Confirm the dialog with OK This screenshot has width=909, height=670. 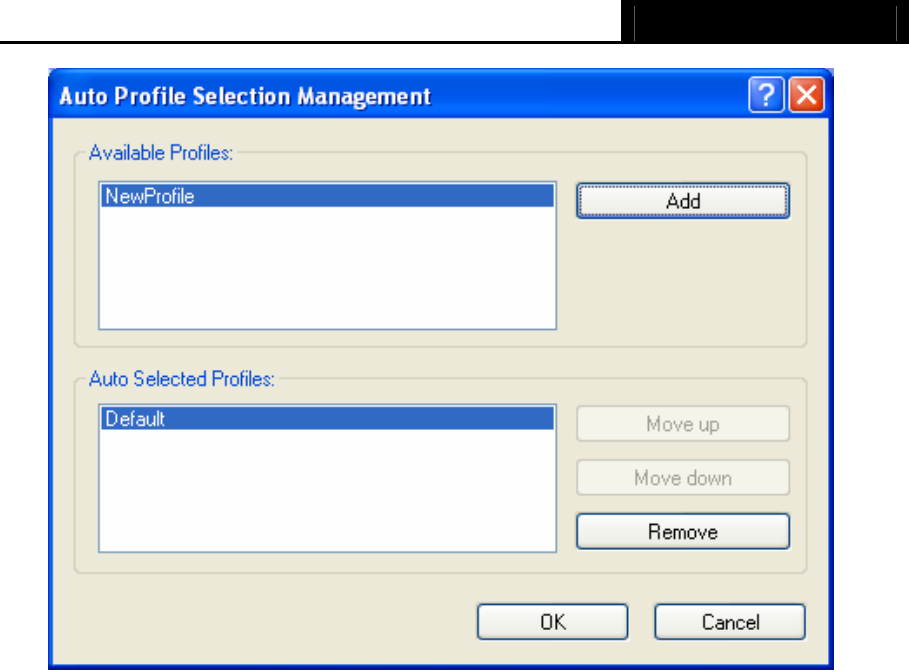(x=552, y=622)
